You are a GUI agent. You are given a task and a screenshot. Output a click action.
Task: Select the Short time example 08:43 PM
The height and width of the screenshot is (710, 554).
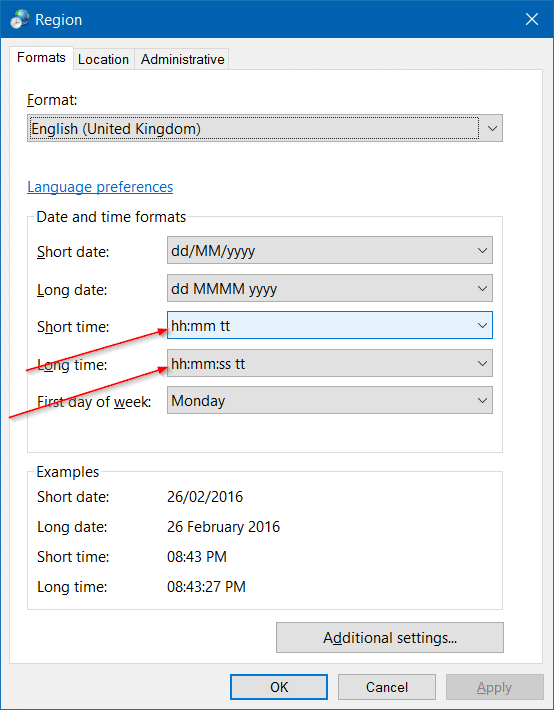tap(197, 556)
